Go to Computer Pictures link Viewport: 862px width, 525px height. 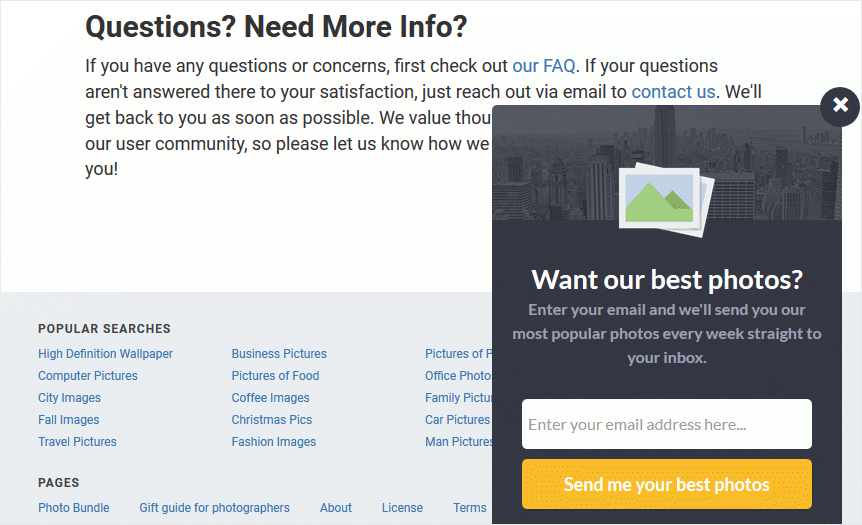(x=87, y=375)
